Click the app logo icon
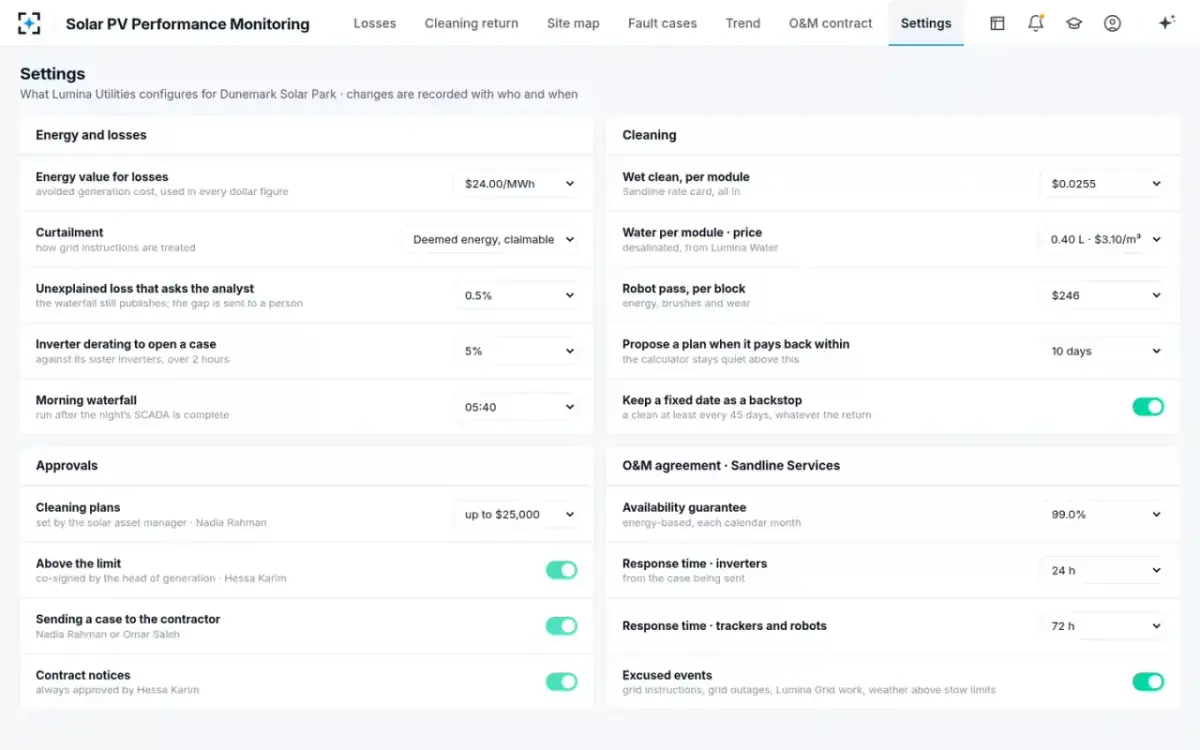 [x=30, y=23]
